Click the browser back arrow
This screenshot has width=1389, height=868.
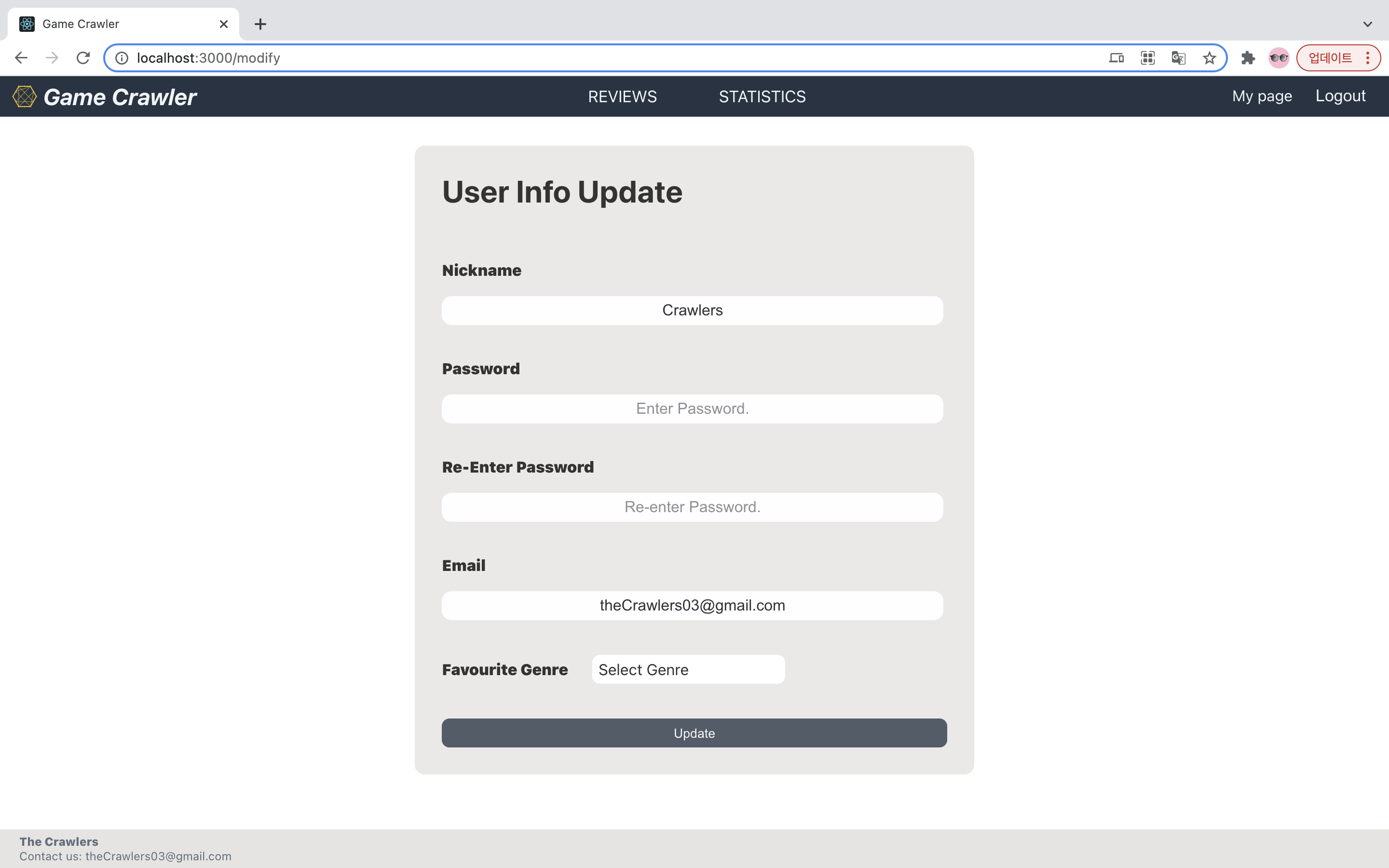[21, 58]
